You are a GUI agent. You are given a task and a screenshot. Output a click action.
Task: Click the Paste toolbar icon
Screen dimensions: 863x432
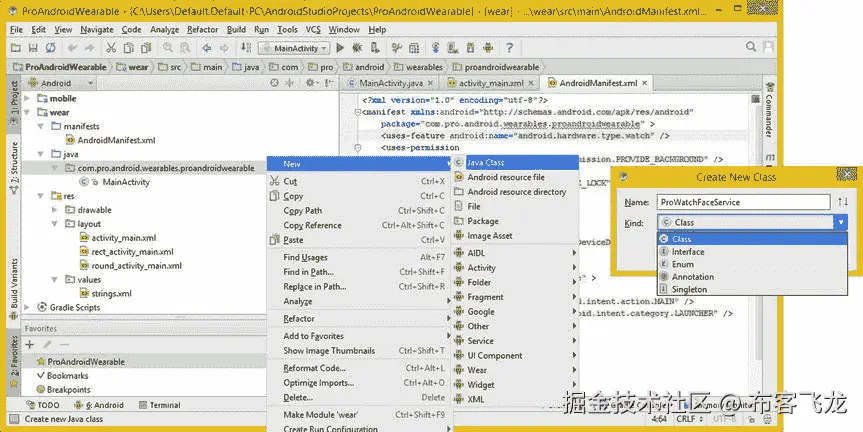click(x=146, y=48)
